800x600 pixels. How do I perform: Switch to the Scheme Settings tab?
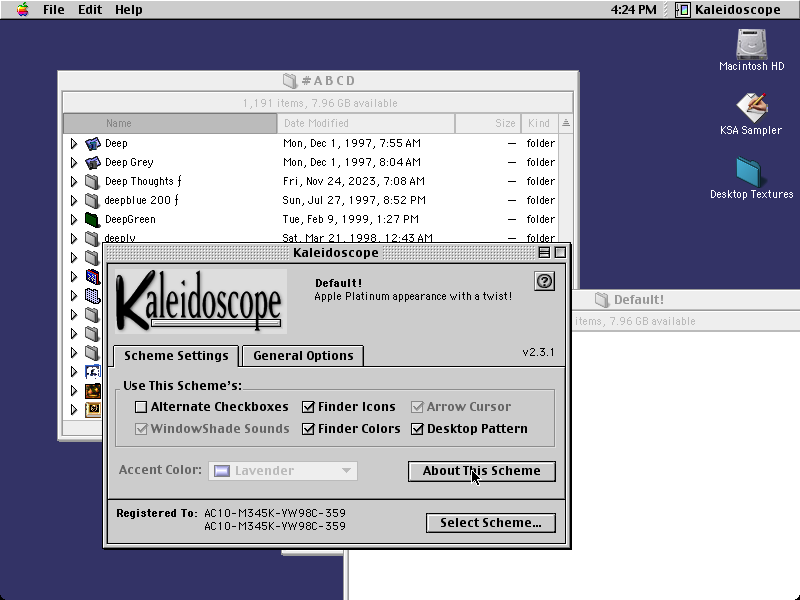click(176, 356)
